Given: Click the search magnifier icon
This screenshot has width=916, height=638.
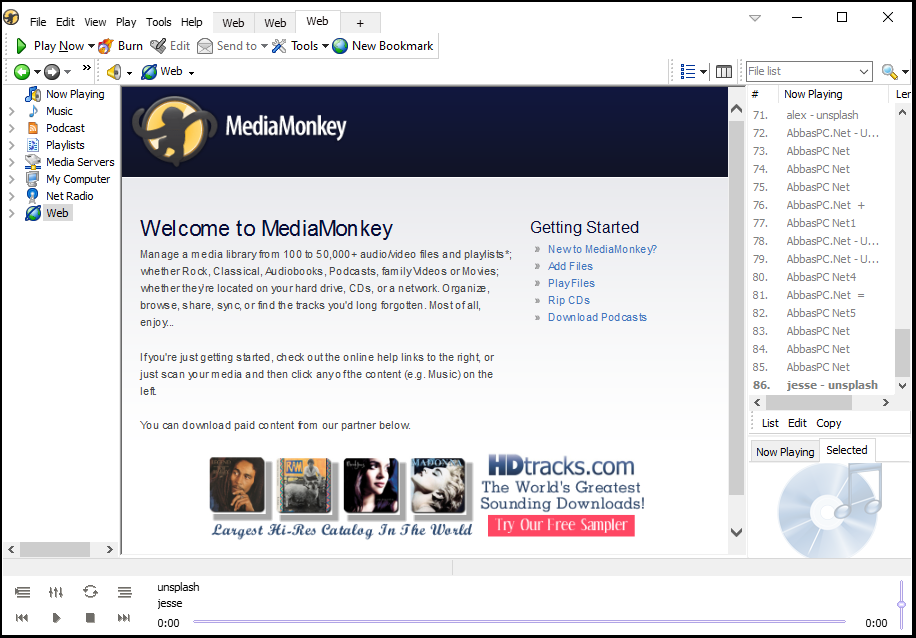Looking at the screenshot, I should click(889, 71).
